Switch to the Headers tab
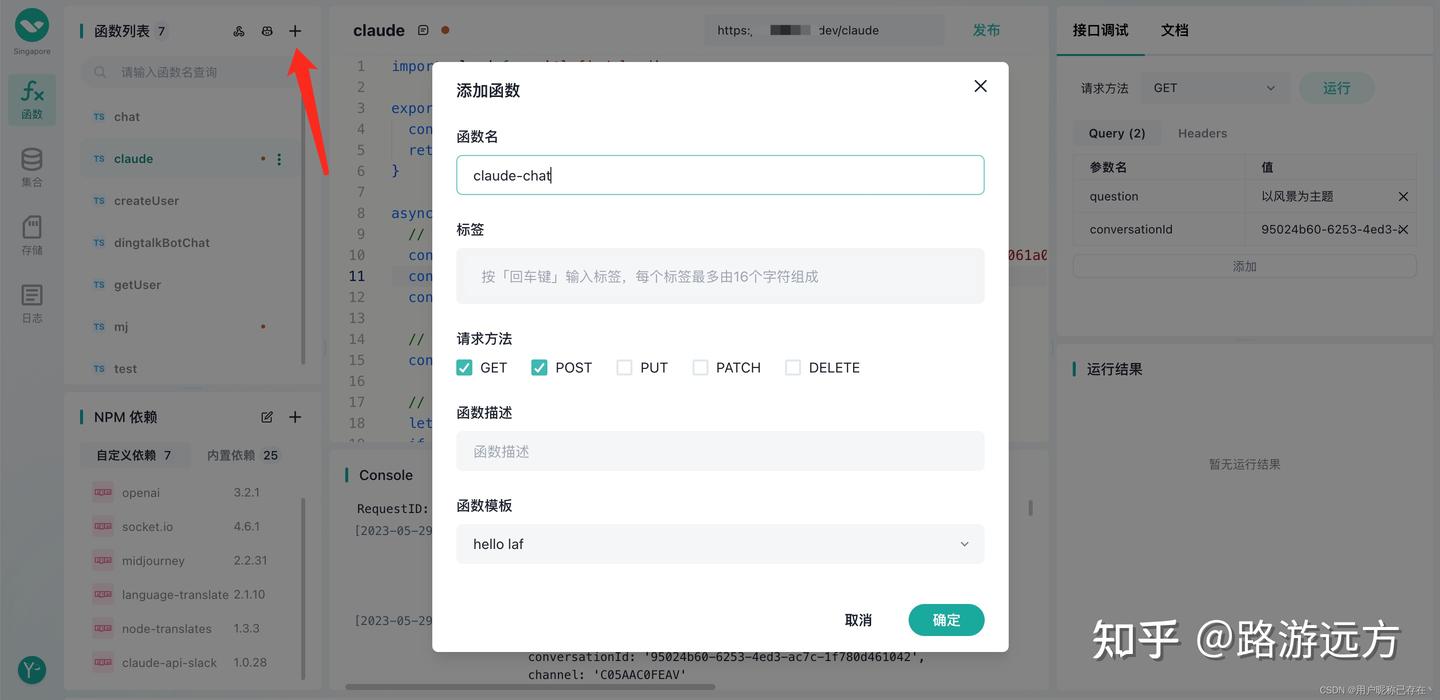 [1202, 132]
